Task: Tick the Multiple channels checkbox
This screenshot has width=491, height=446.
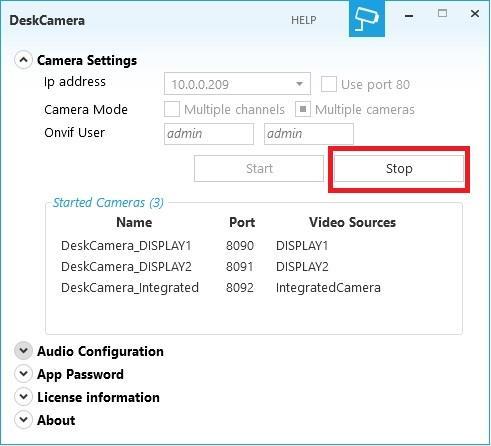Action: [x=172, y=109]
